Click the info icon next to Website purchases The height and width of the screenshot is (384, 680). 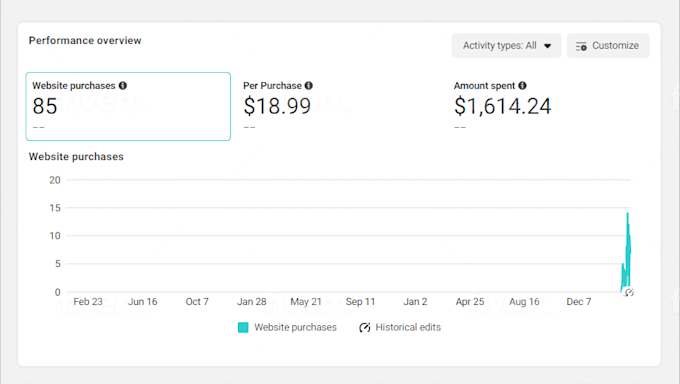click(x=123, y=85)
